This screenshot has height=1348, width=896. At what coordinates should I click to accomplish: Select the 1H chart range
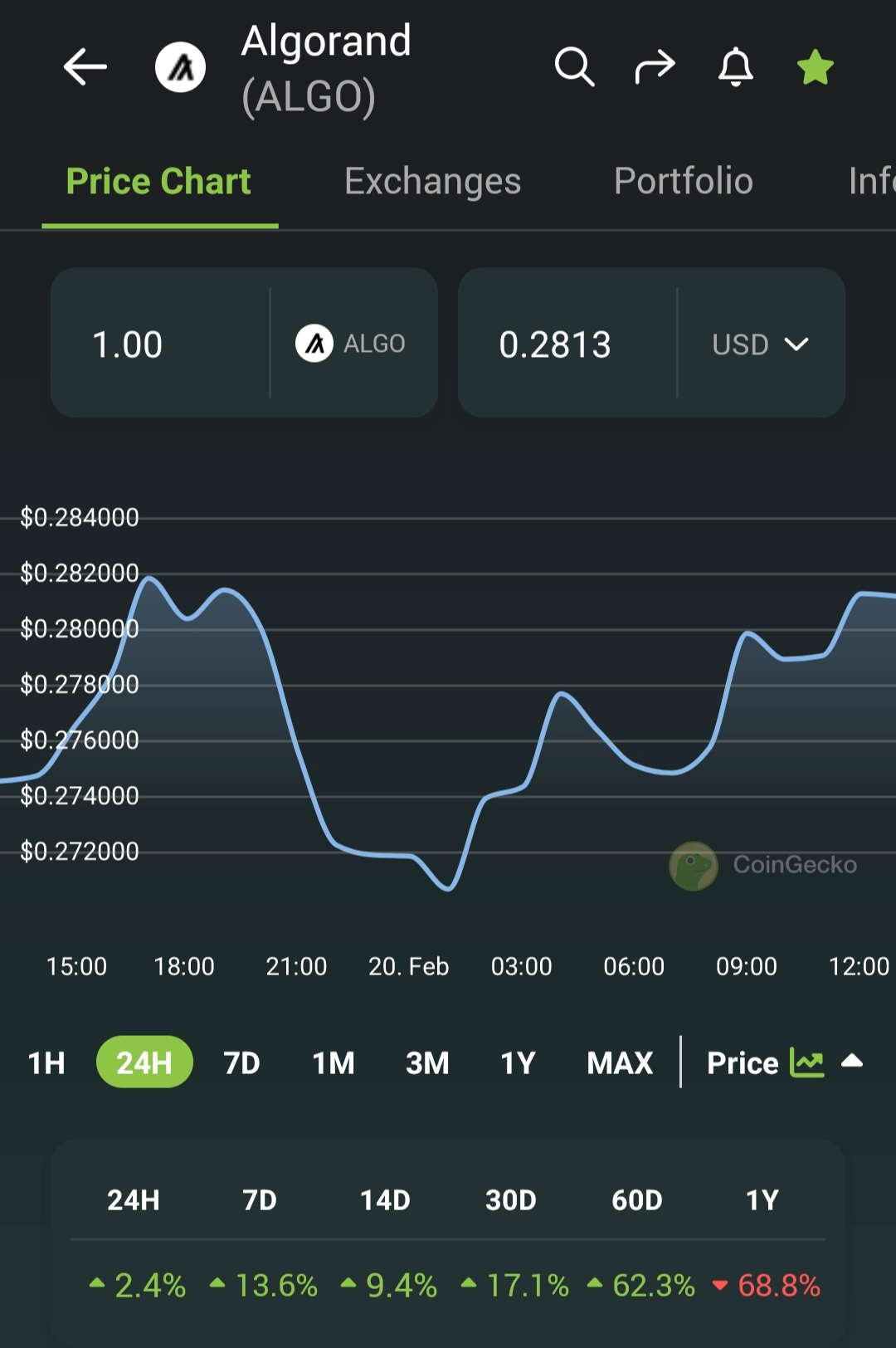pos(46,1063)
